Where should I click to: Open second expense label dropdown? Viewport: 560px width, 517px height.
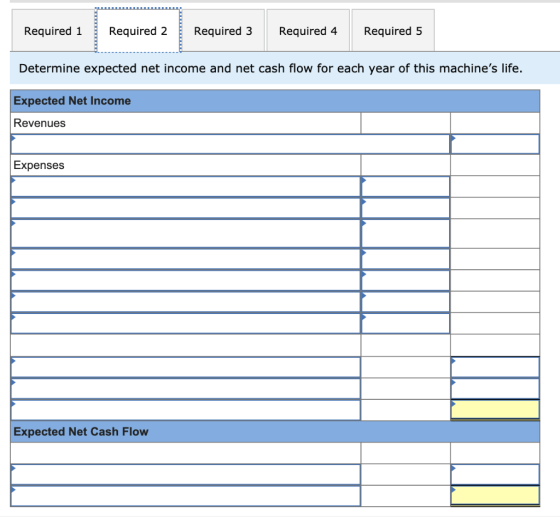click(185, 208)
